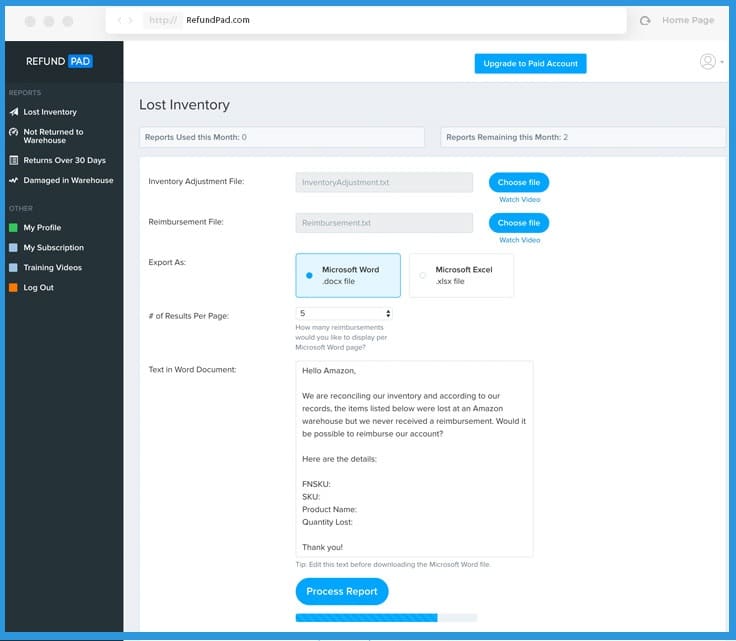
Task: Click the 'FNSKU:' line in the text
Action: pyautogui.click(x=316, y=484)
